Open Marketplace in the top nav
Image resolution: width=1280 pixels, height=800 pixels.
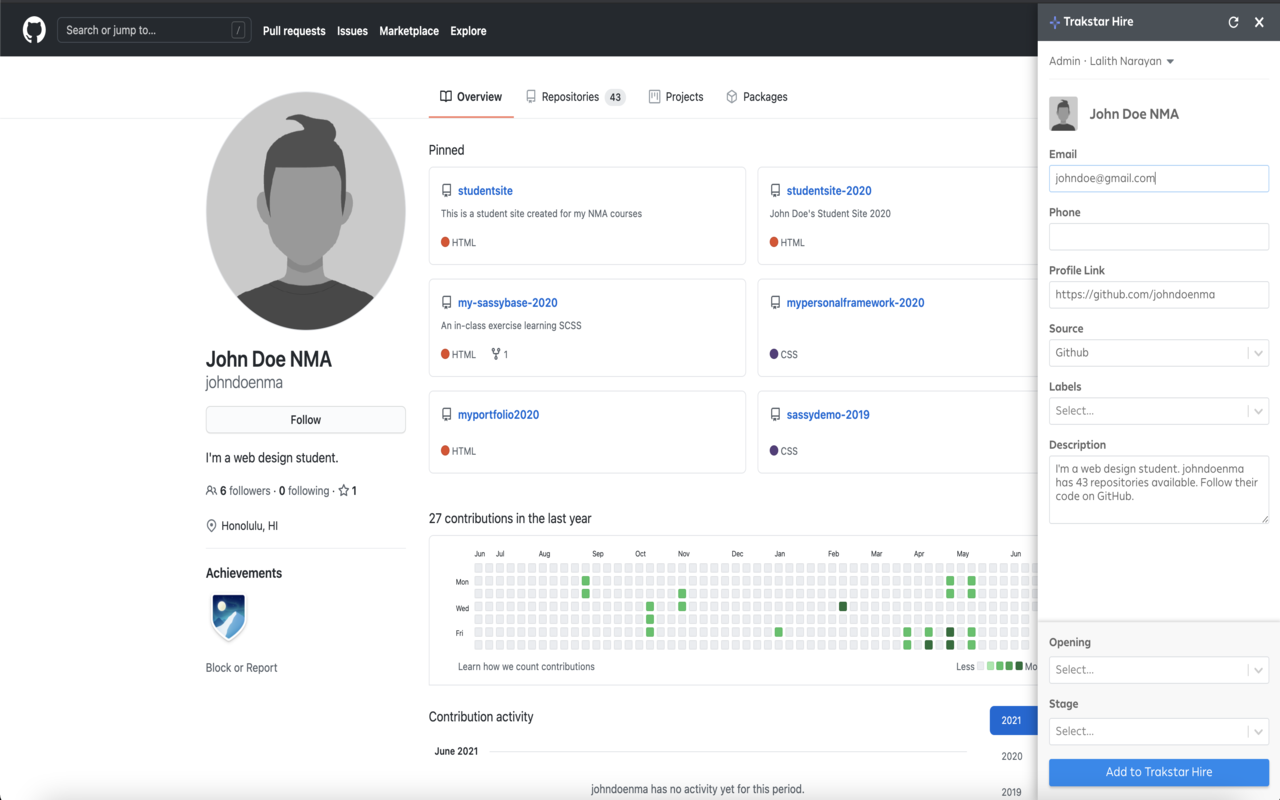click(409, 31)
